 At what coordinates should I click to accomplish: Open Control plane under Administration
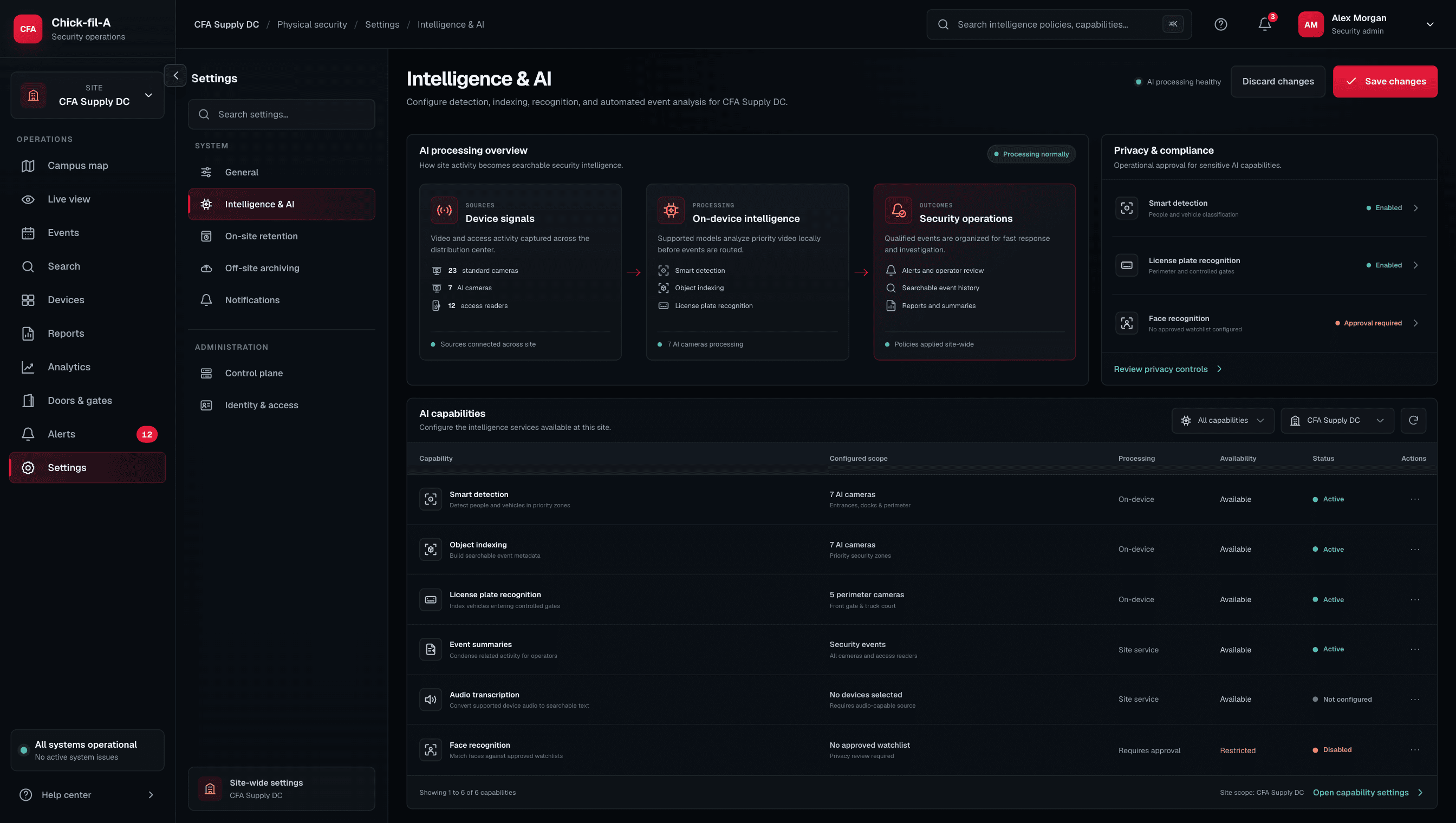pos(281,373)
